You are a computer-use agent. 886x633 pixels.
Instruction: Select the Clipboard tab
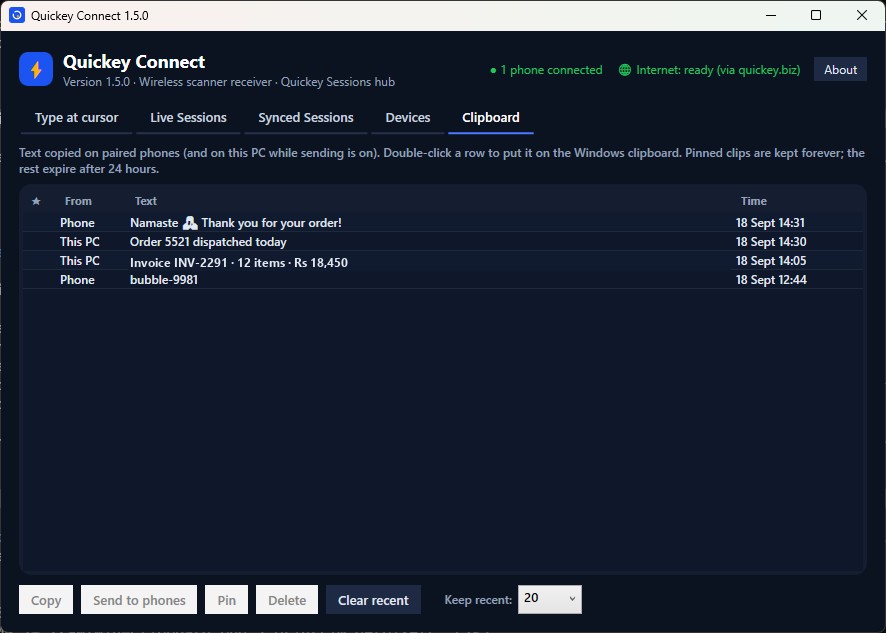(490, 118)
